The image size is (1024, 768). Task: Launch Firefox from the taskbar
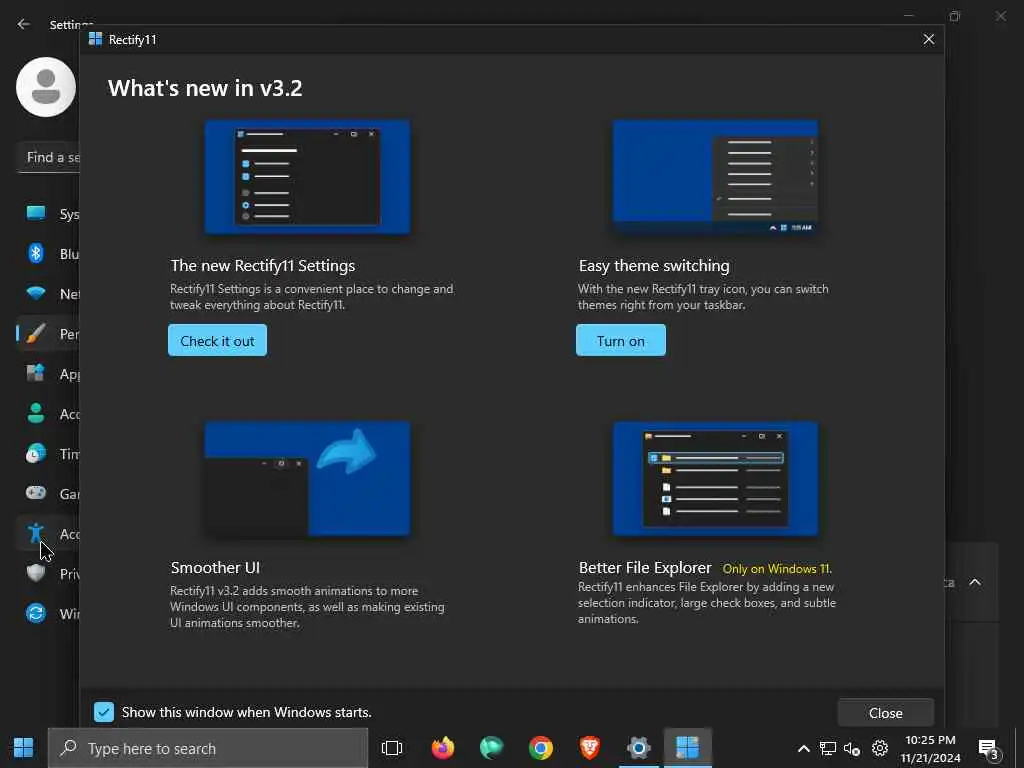coord(443,748)
